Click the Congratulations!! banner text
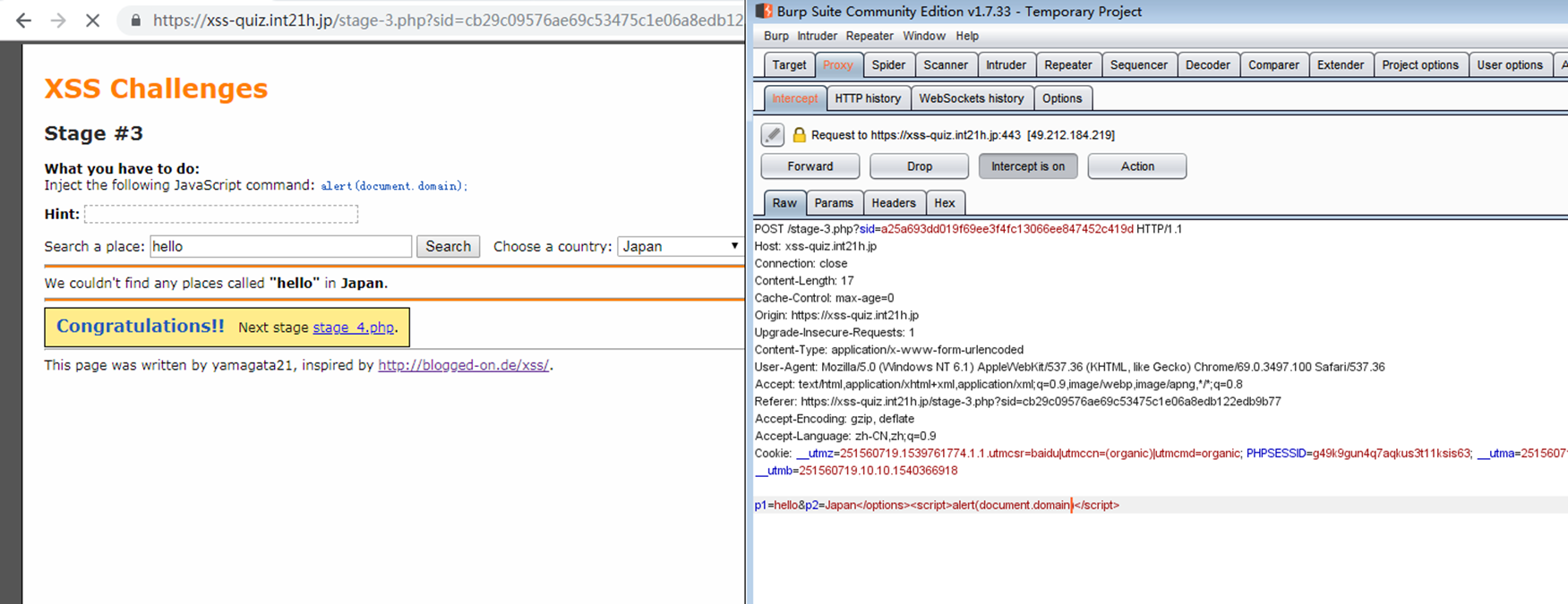The height and width of the screenshot is (604, 1568). coord(141,326)
